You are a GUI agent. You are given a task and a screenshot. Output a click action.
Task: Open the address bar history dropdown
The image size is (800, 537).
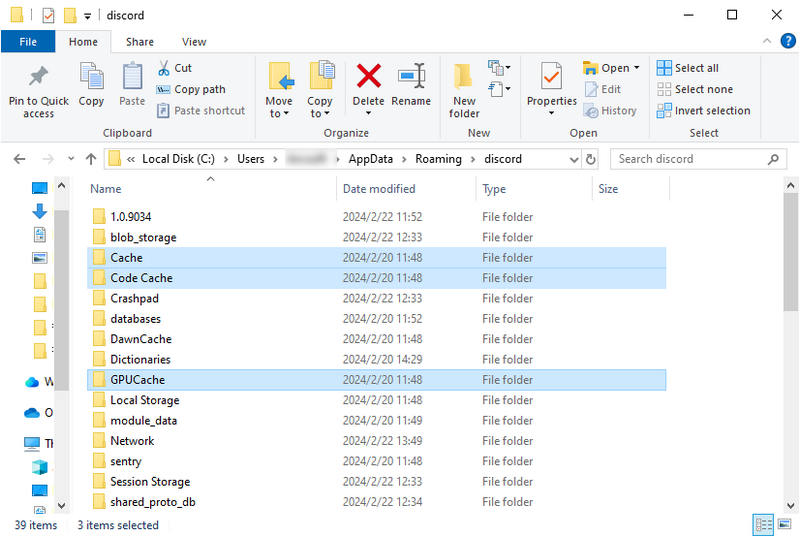pyautogui.click(x=574, y=160)
